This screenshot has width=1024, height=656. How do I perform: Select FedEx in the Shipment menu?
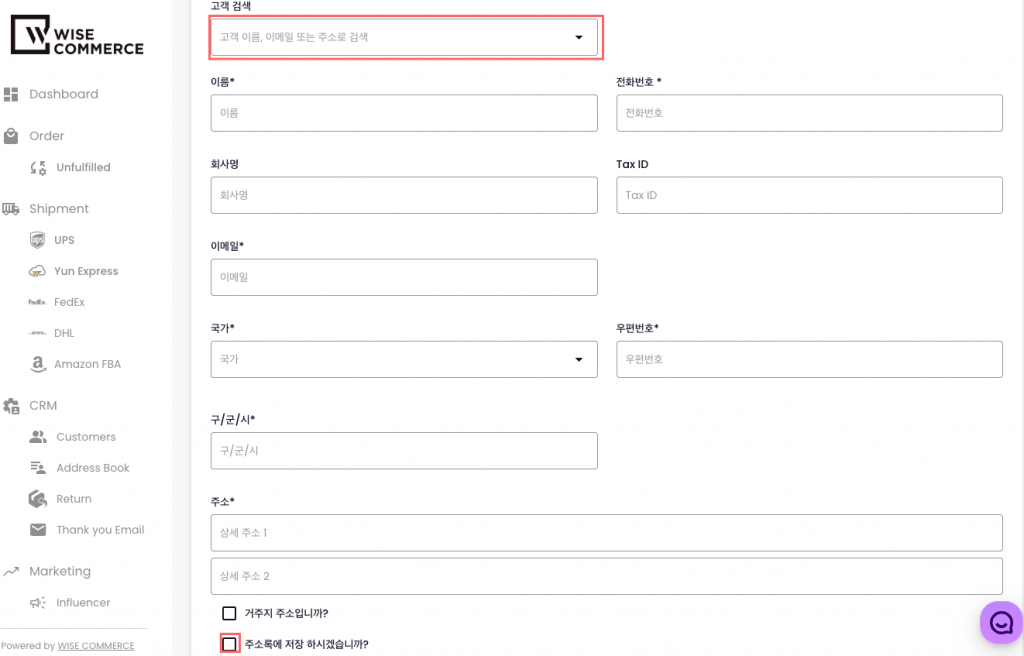tap(69, 302)
